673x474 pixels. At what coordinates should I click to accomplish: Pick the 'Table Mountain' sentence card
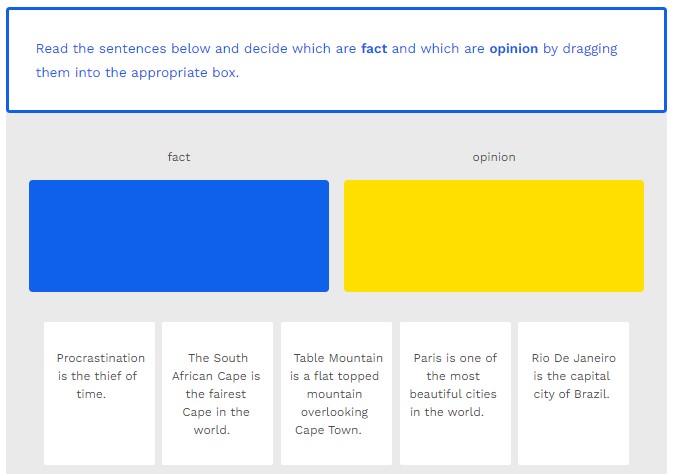click(336, 393)
